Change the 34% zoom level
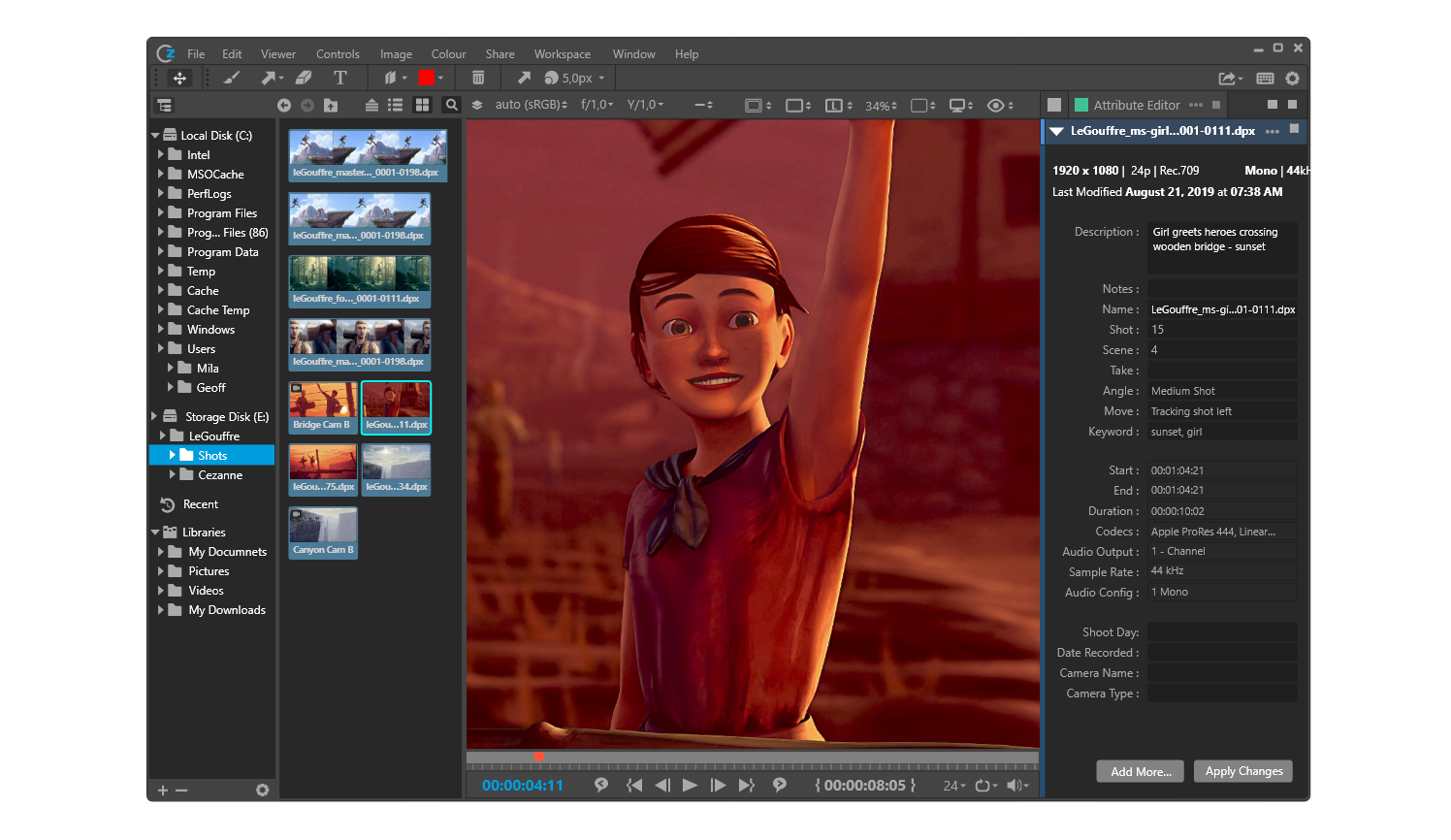 click(882, 106)
